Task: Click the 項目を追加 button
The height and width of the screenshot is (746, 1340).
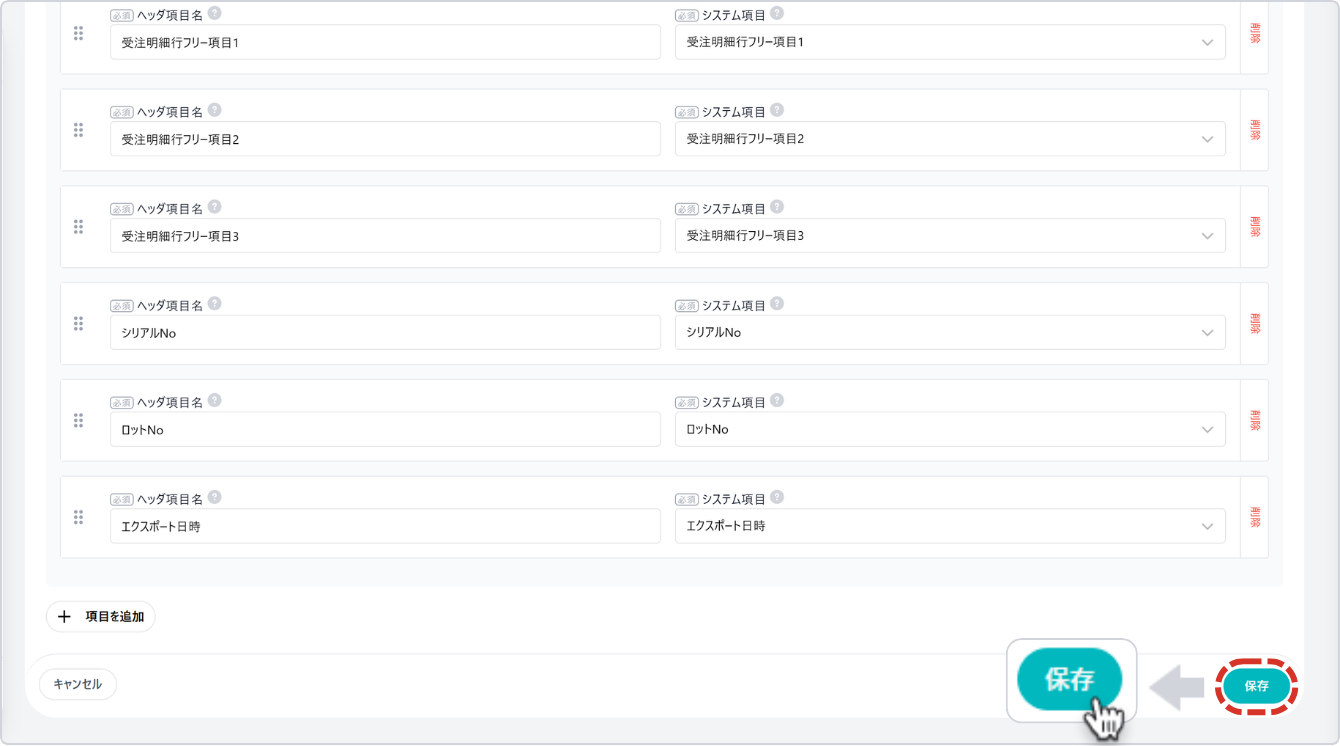Action: [101, 617]
